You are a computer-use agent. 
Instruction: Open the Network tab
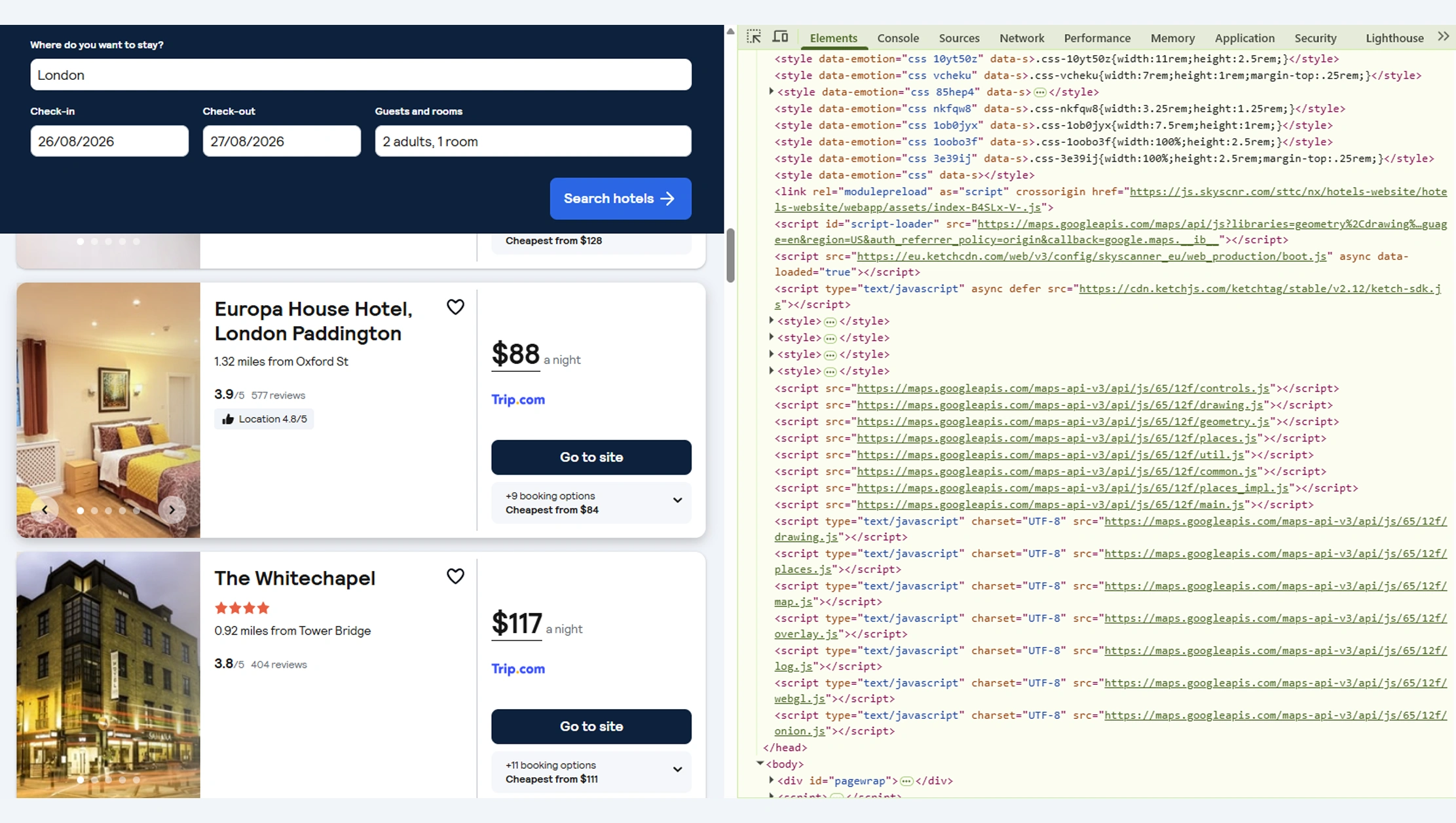click(x=1022, y=38)
